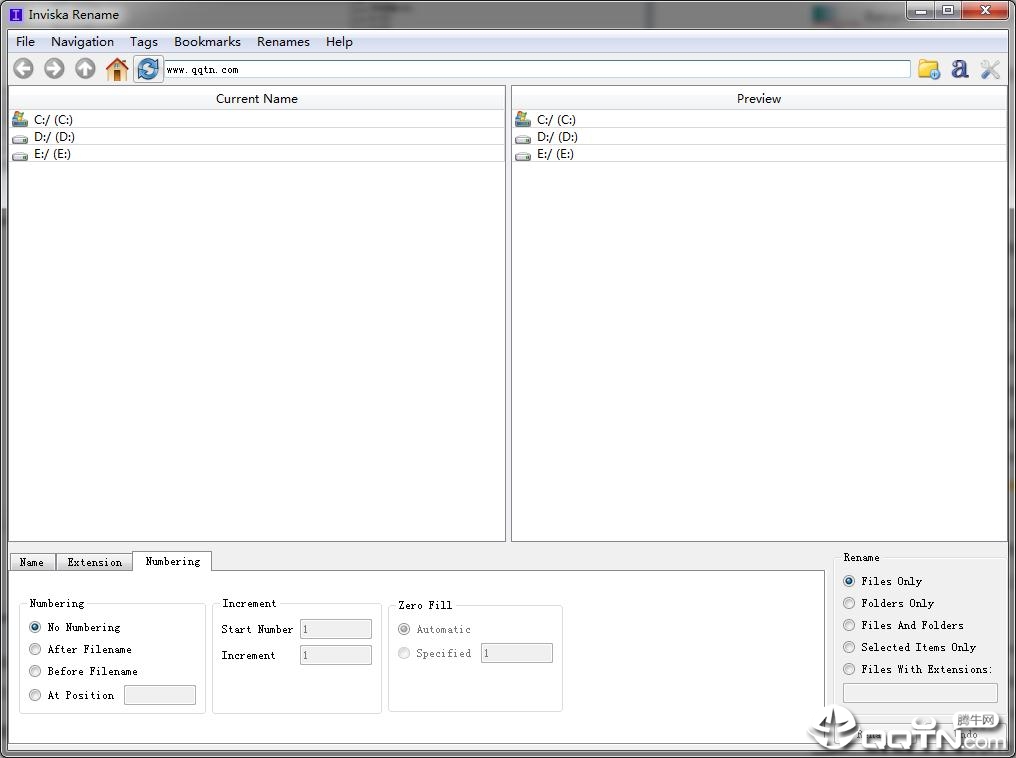Select C:/ (C:) in Preview list
Screen dimensions: 1016x758
pyautogui.click(x=759, y=119)
